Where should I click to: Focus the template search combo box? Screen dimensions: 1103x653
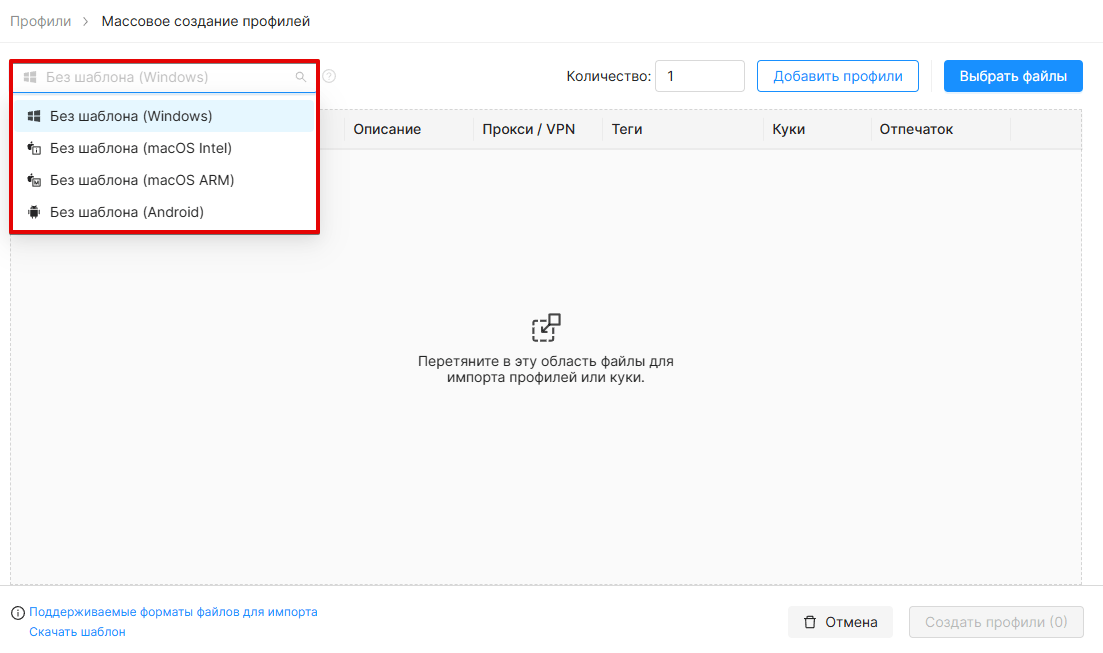pos(164,77)
